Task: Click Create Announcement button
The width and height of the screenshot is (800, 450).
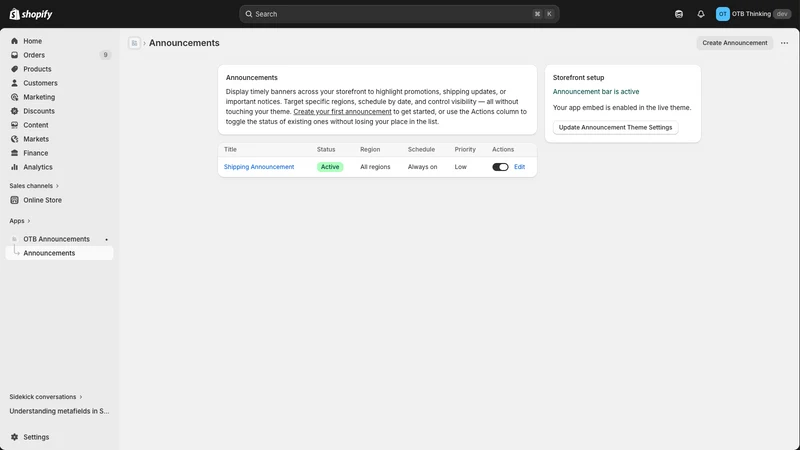Action: pos(735,43)
